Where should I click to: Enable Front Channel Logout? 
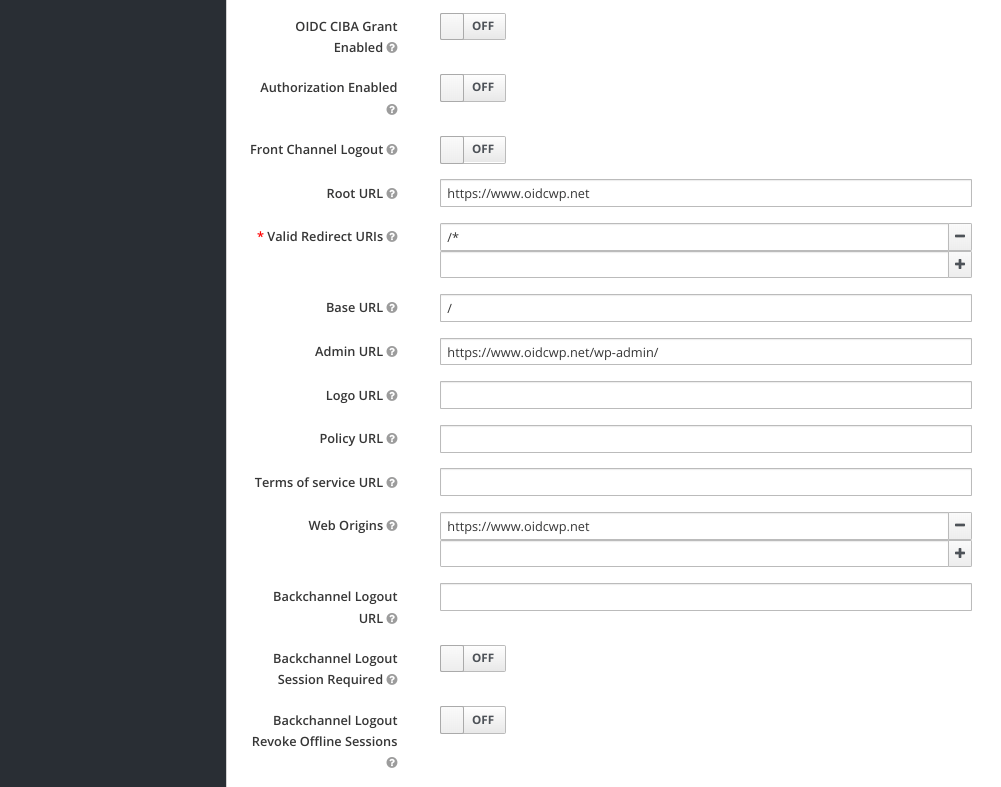pos(472,149)
